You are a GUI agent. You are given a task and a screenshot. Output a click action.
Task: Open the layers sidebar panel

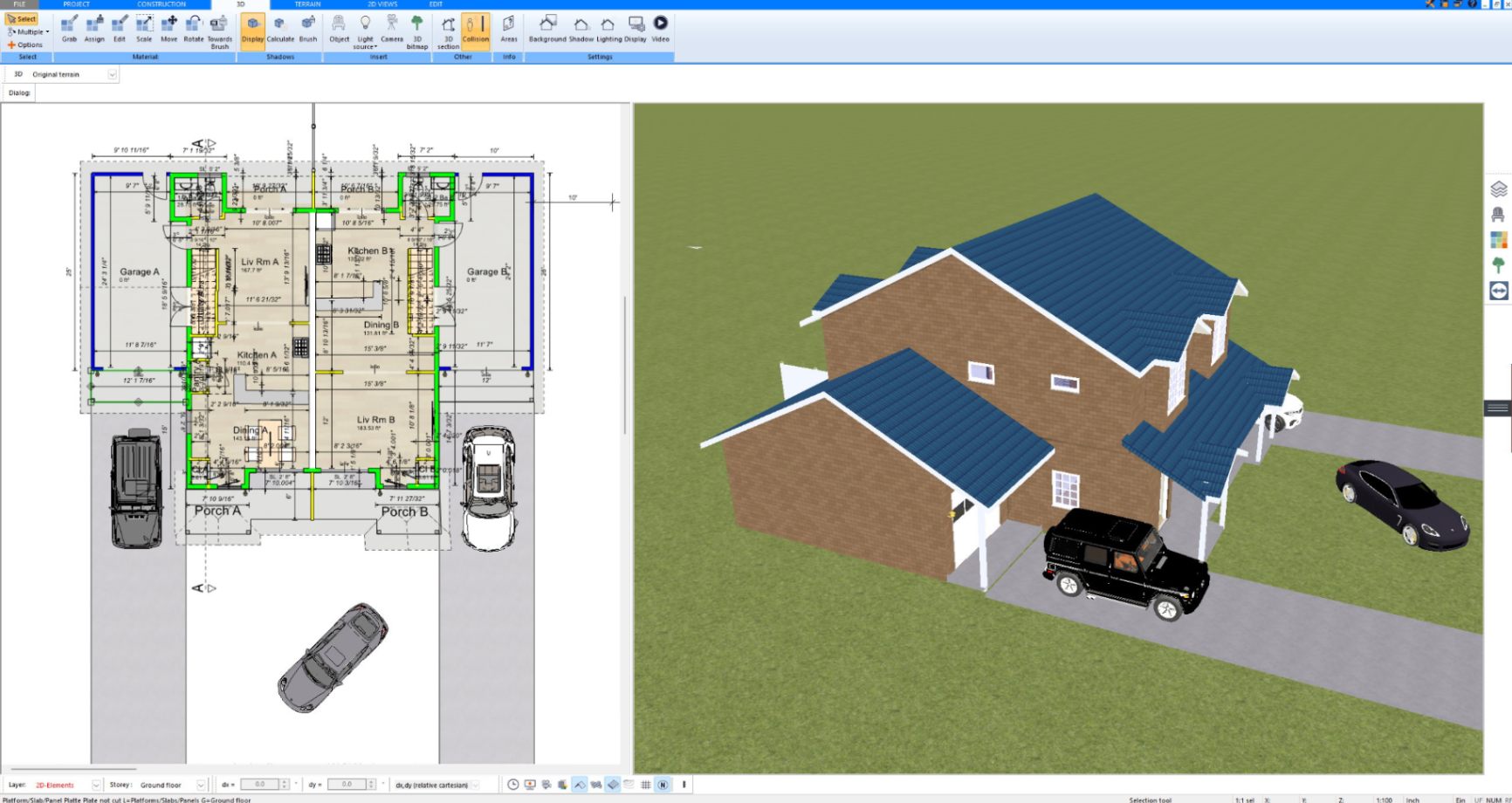[1498, 189]
